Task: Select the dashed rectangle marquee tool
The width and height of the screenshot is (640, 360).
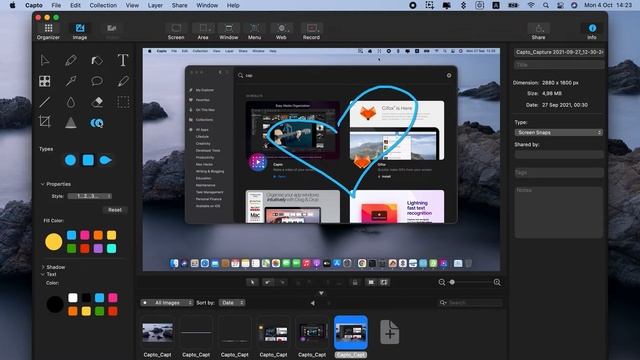Action: pyautogui.click(x=123, y=102)
